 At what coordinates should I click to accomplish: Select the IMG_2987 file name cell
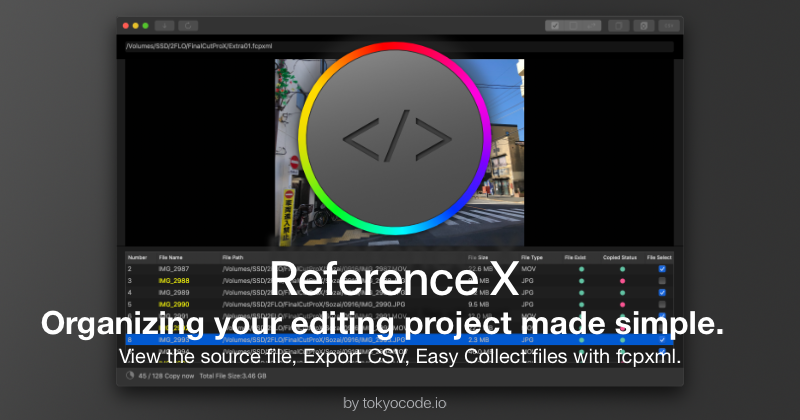click(x=173, y=269)
